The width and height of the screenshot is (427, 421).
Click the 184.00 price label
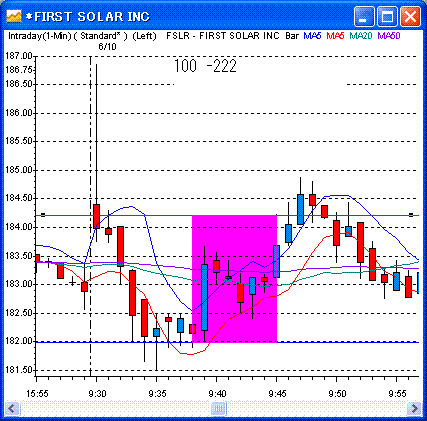[19, 227]
